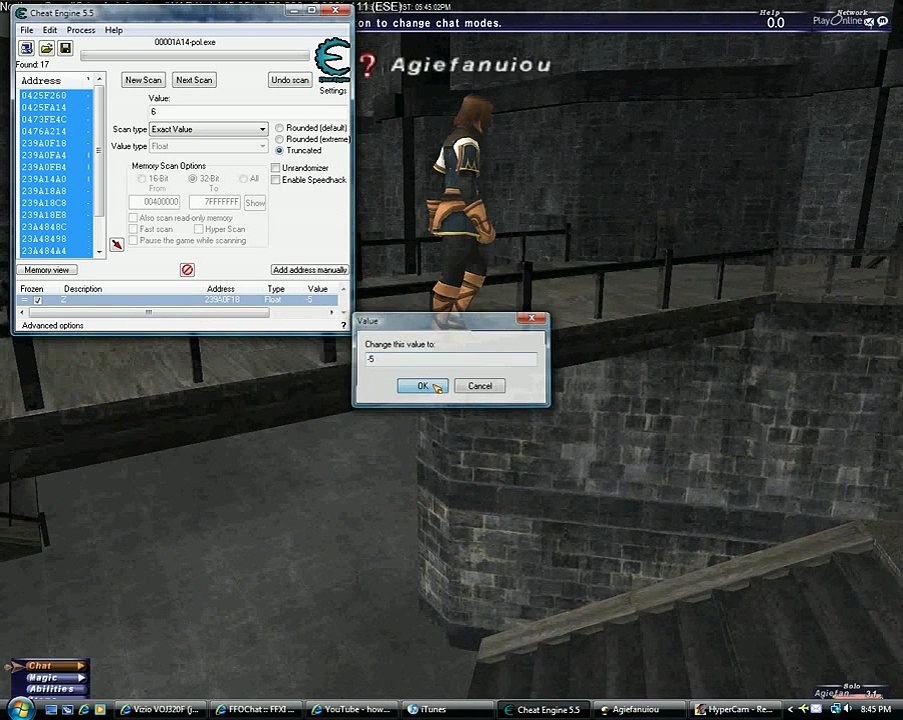Click the Show button in Memory Scan Options

[255, 203]
